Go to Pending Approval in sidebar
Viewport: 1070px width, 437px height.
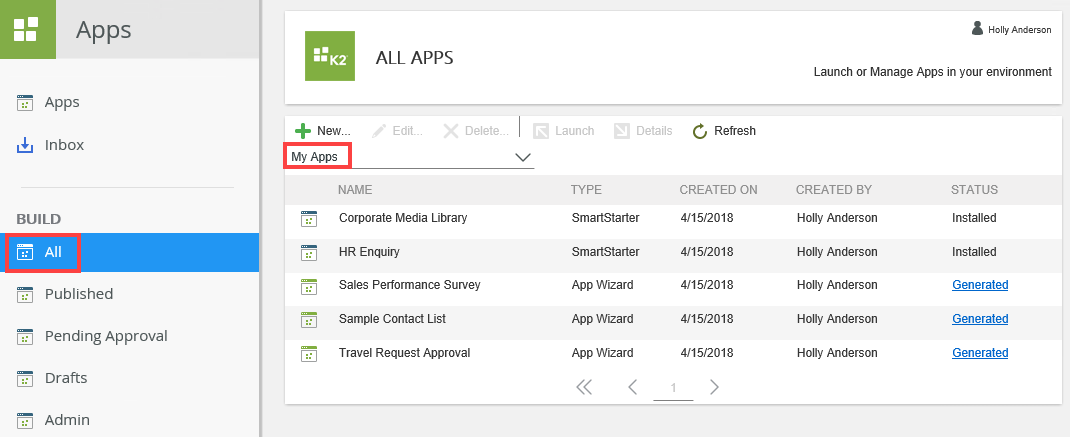point(105,336)
